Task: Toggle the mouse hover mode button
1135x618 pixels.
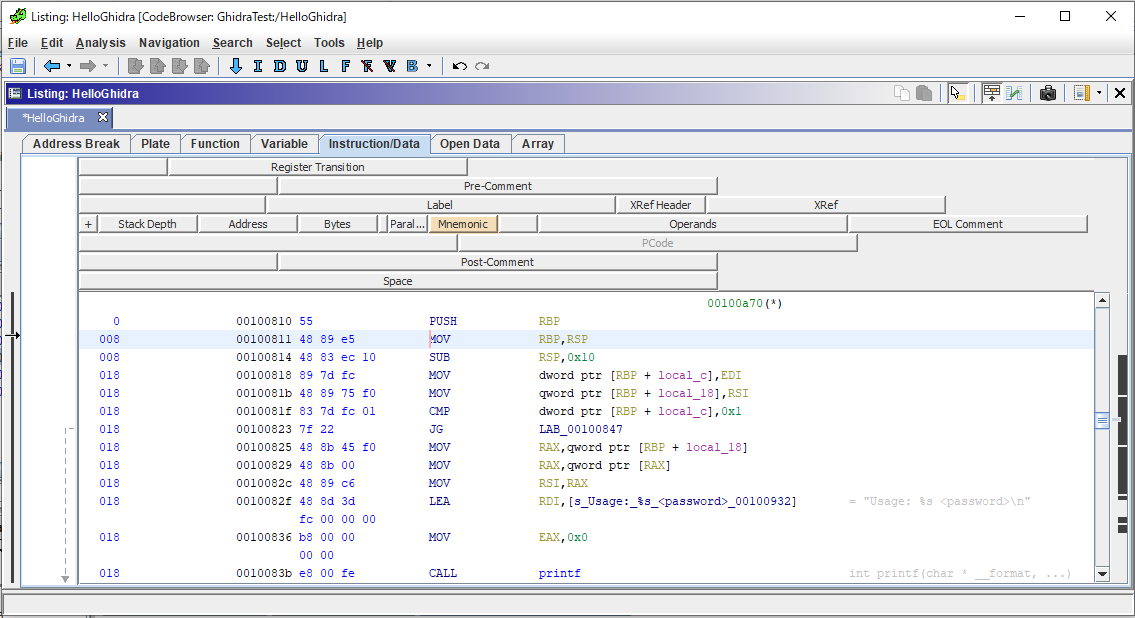Action: click(957, 93)
